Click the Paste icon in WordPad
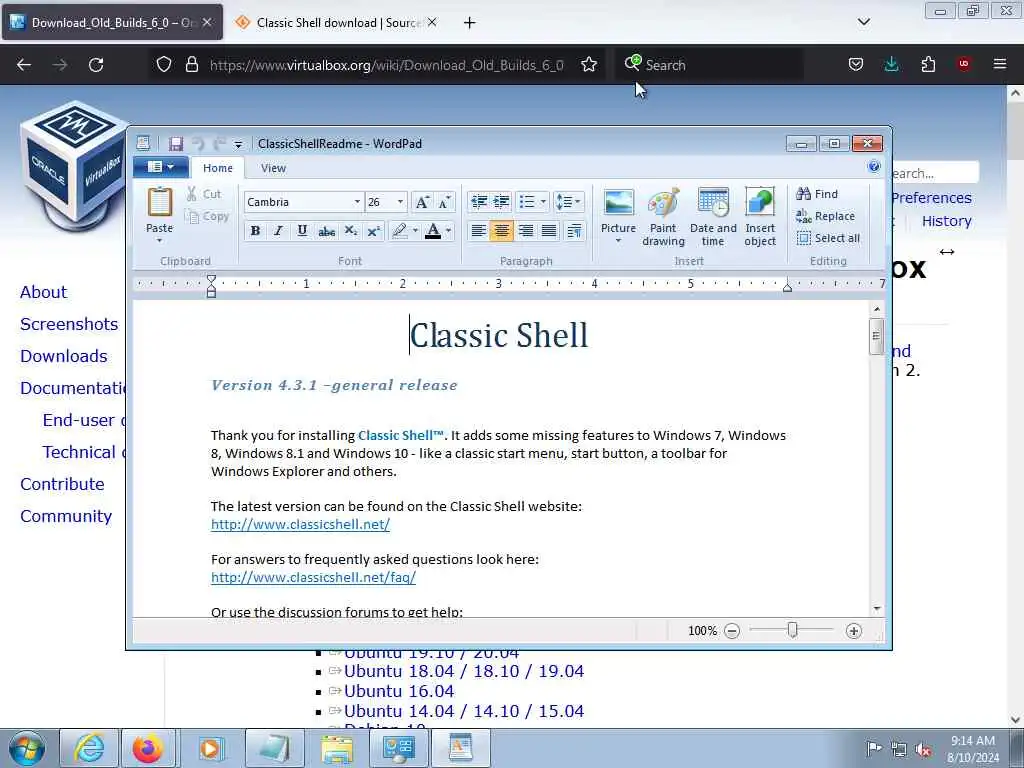1024x768 pixels. 159,202
